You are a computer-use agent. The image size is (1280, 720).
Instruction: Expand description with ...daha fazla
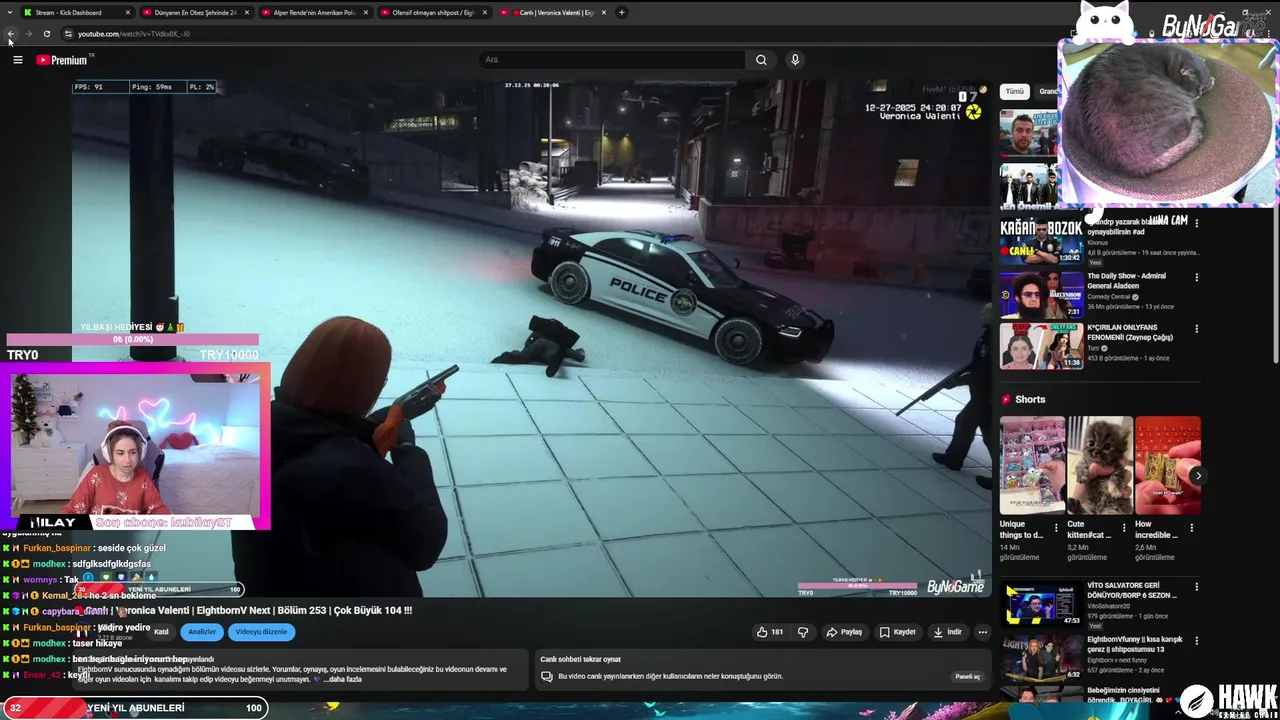coord(342,679)
